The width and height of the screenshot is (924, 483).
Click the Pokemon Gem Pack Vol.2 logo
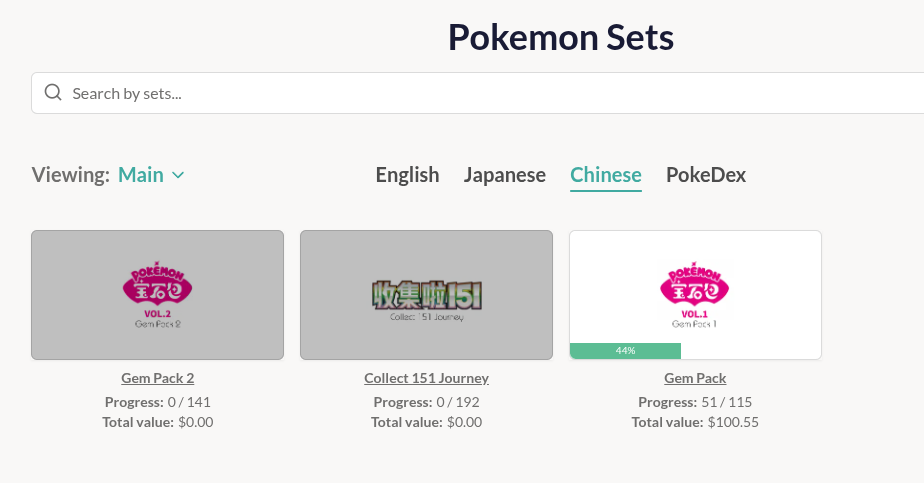tap(157, 294)
